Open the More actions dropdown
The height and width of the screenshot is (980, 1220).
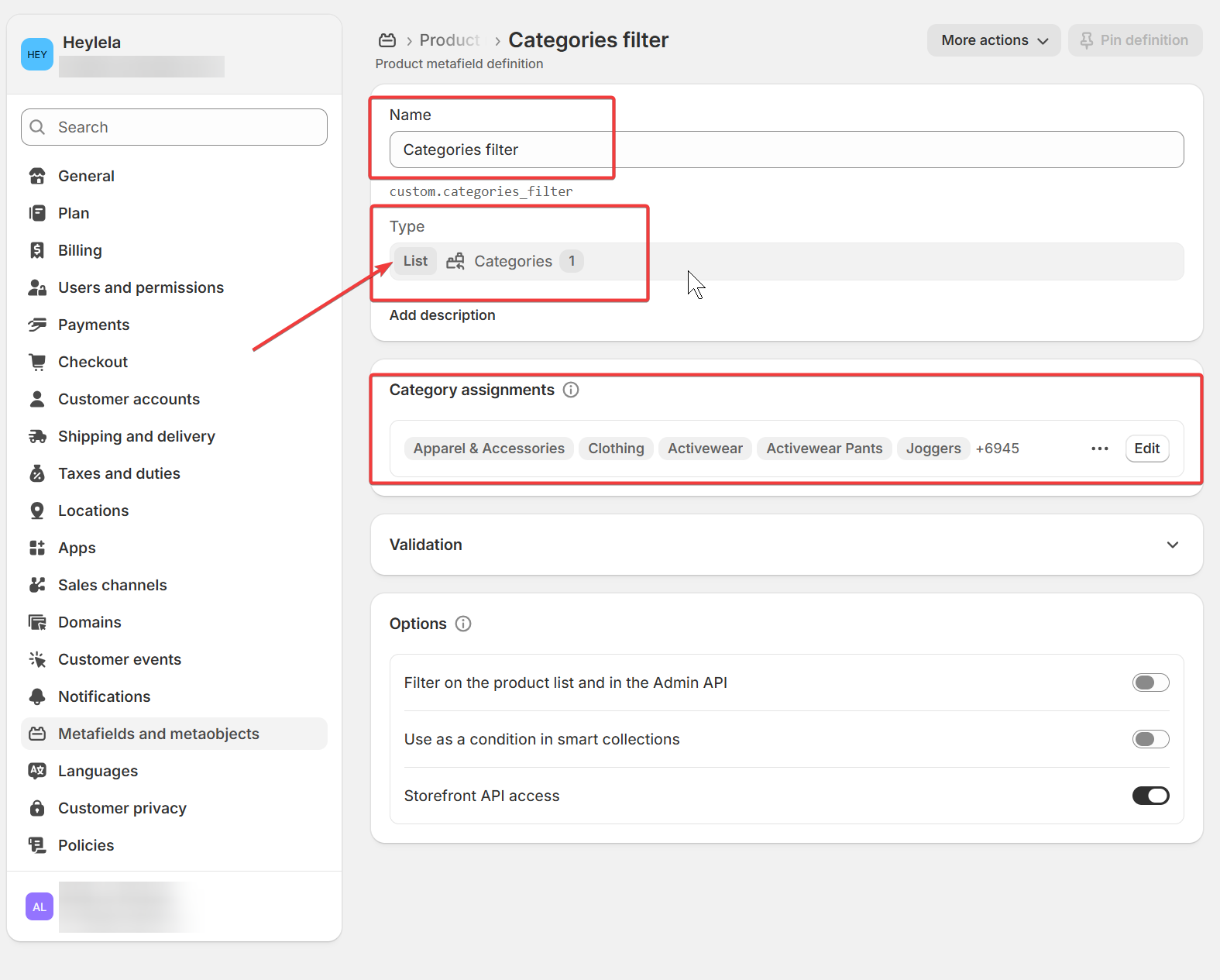pyautogui.click(x=994, y=40)
